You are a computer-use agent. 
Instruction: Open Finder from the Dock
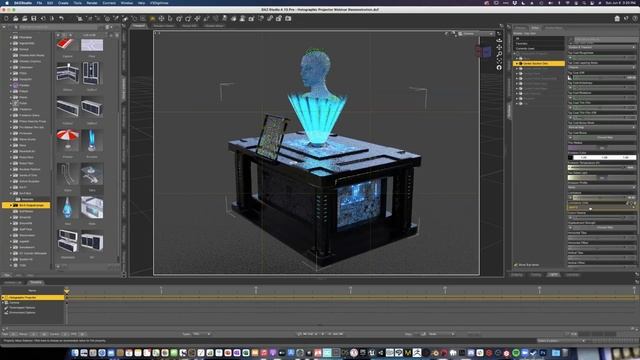click(75, 353)
